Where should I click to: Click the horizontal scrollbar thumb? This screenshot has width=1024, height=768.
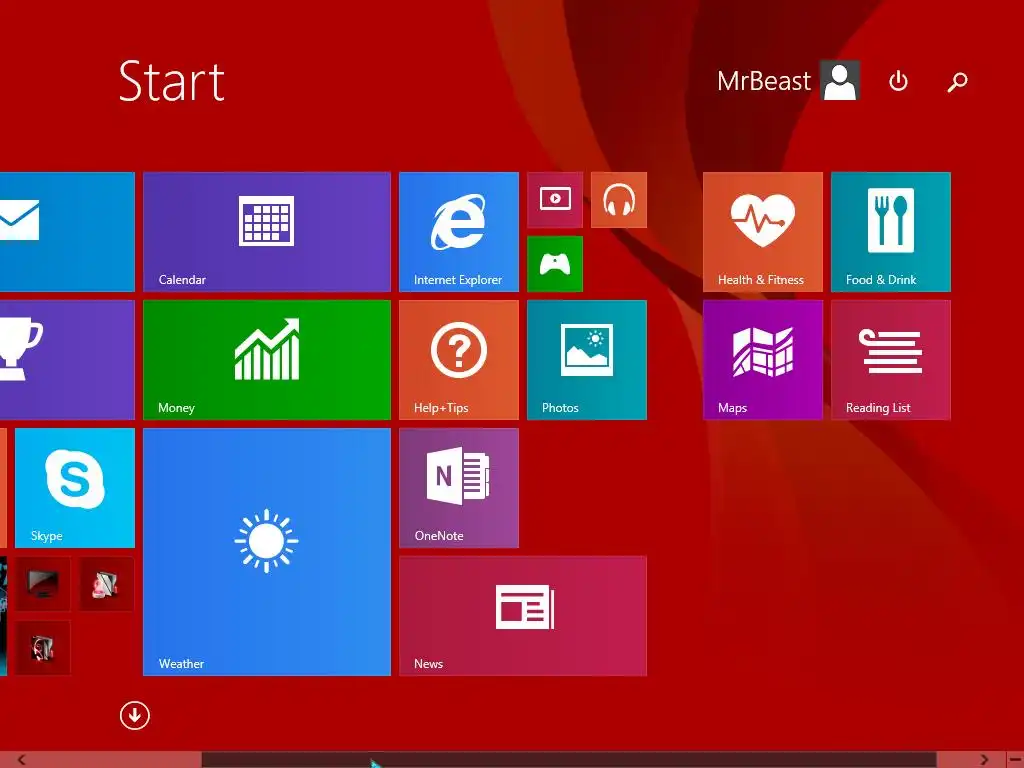pos(569,760)
